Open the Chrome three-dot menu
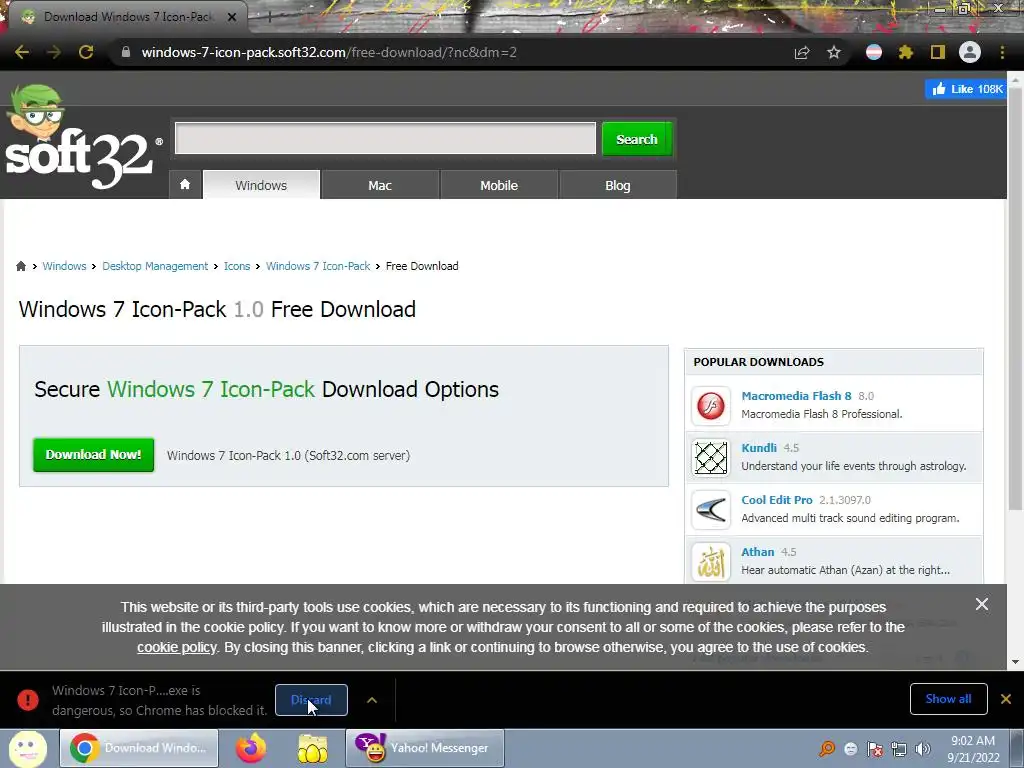The image size is (1024, 768). pyautogui.click(x=1002, y=52)
